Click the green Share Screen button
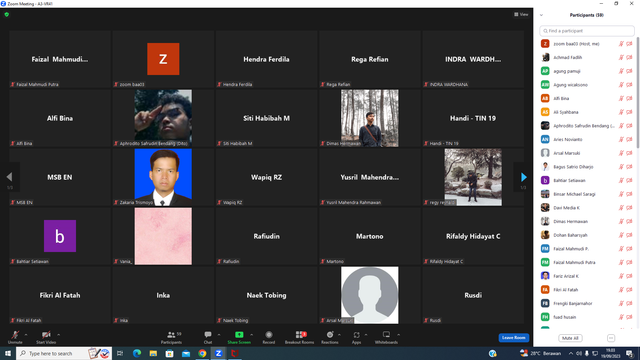 [239, 337]
